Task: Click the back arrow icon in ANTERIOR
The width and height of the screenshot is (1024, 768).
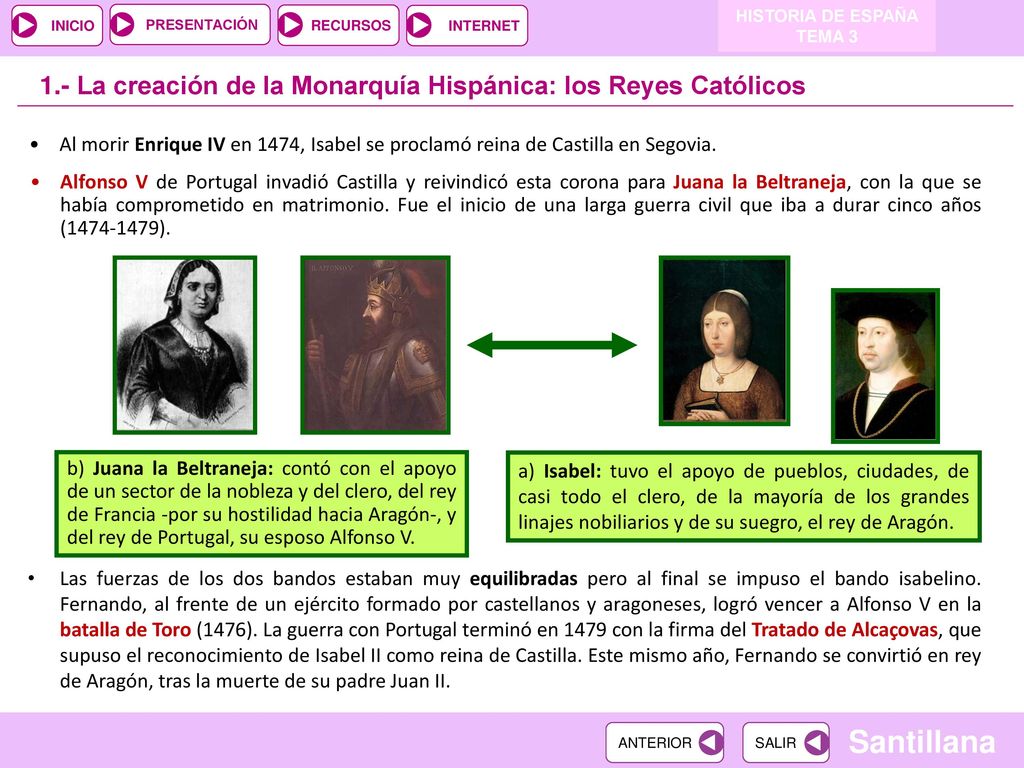Action: (x=711, y=743)
